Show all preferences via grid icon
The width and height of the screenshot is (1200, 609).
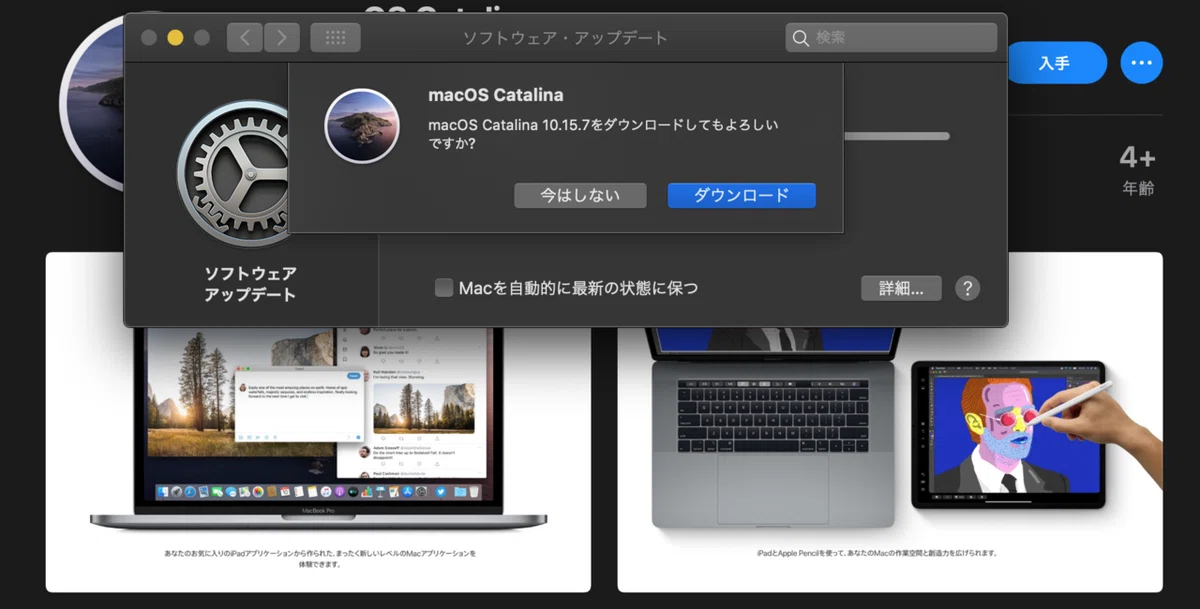click(335, 38)
